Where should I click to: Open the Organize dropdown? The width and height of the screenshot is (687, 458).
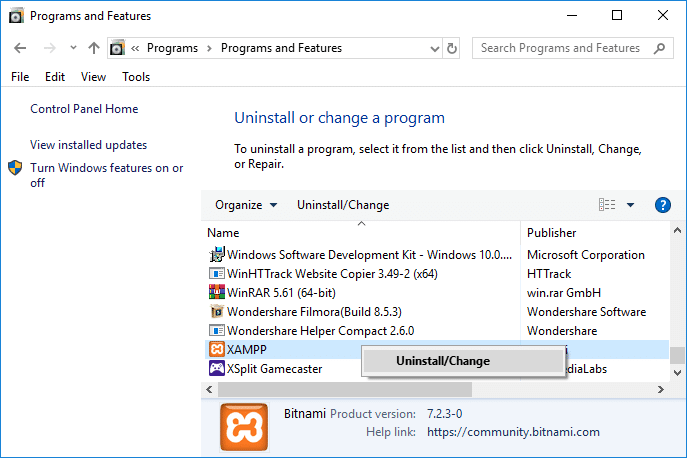pyautogui.click(x=245, y=205)
